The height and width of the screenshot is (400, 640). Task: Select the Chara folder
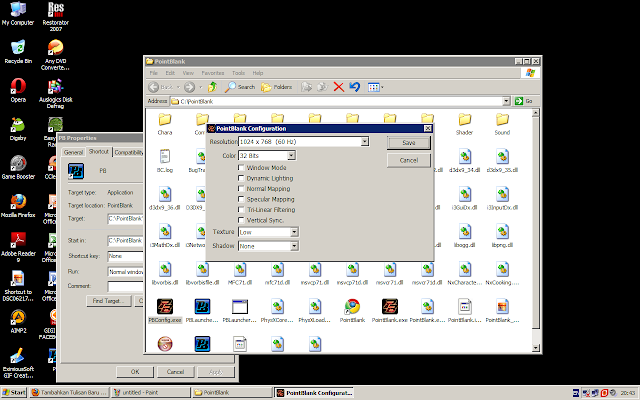click(165, 124)
